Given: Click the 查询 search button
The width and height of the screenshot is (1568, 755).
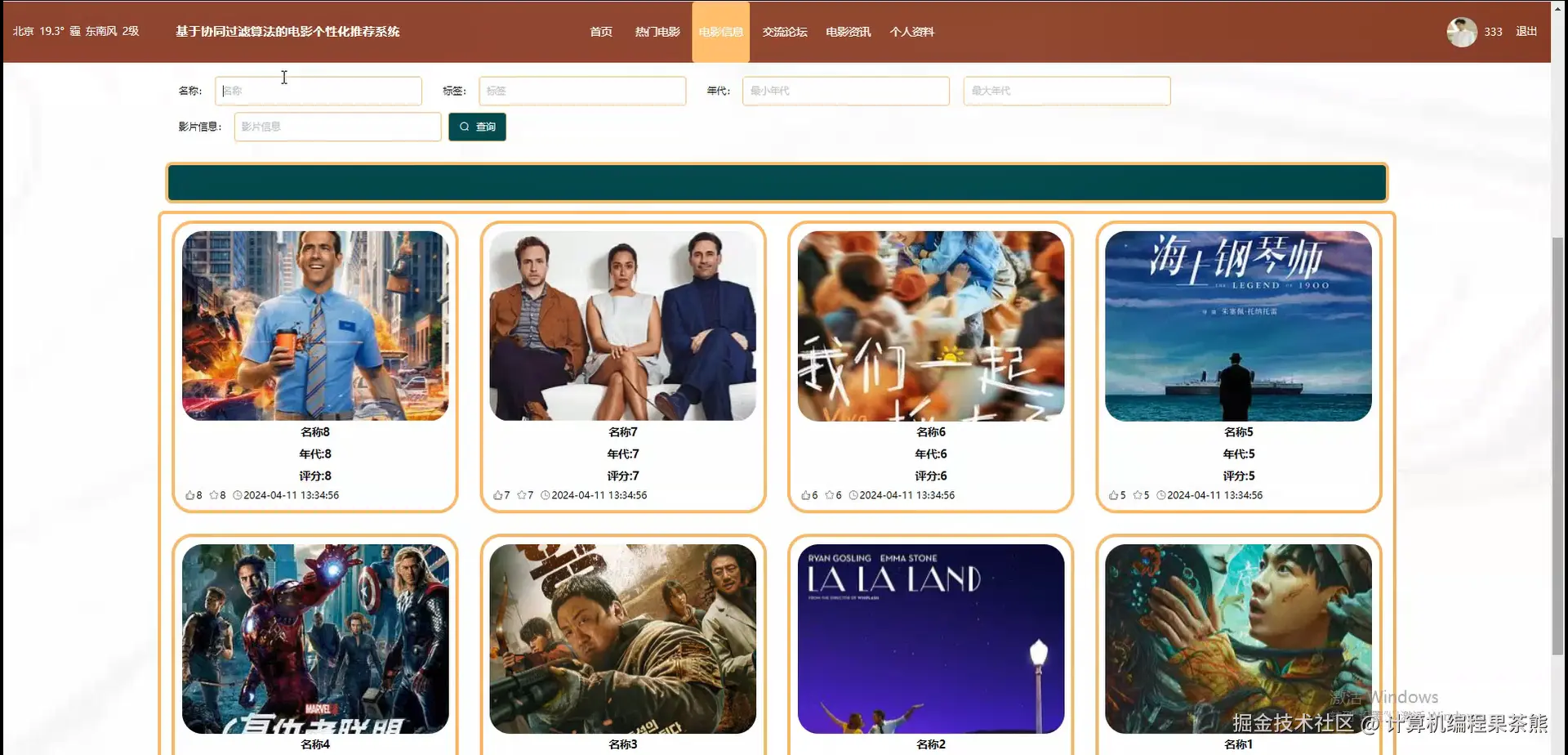Looking at the screenshot, I should pyautogui.click(x=477, y=127).
